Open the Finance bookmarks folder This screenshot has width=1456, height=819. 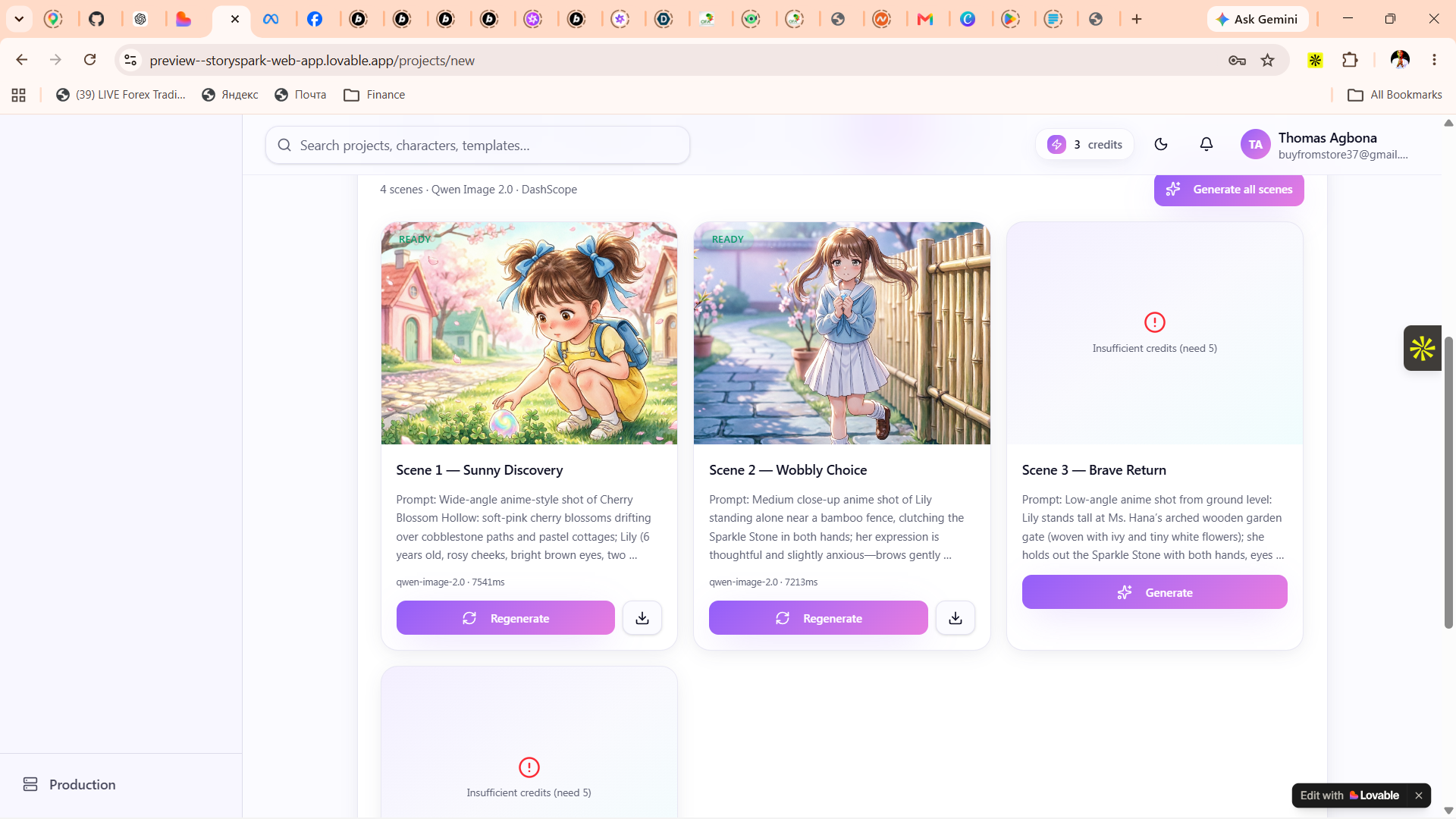(375, 95)
